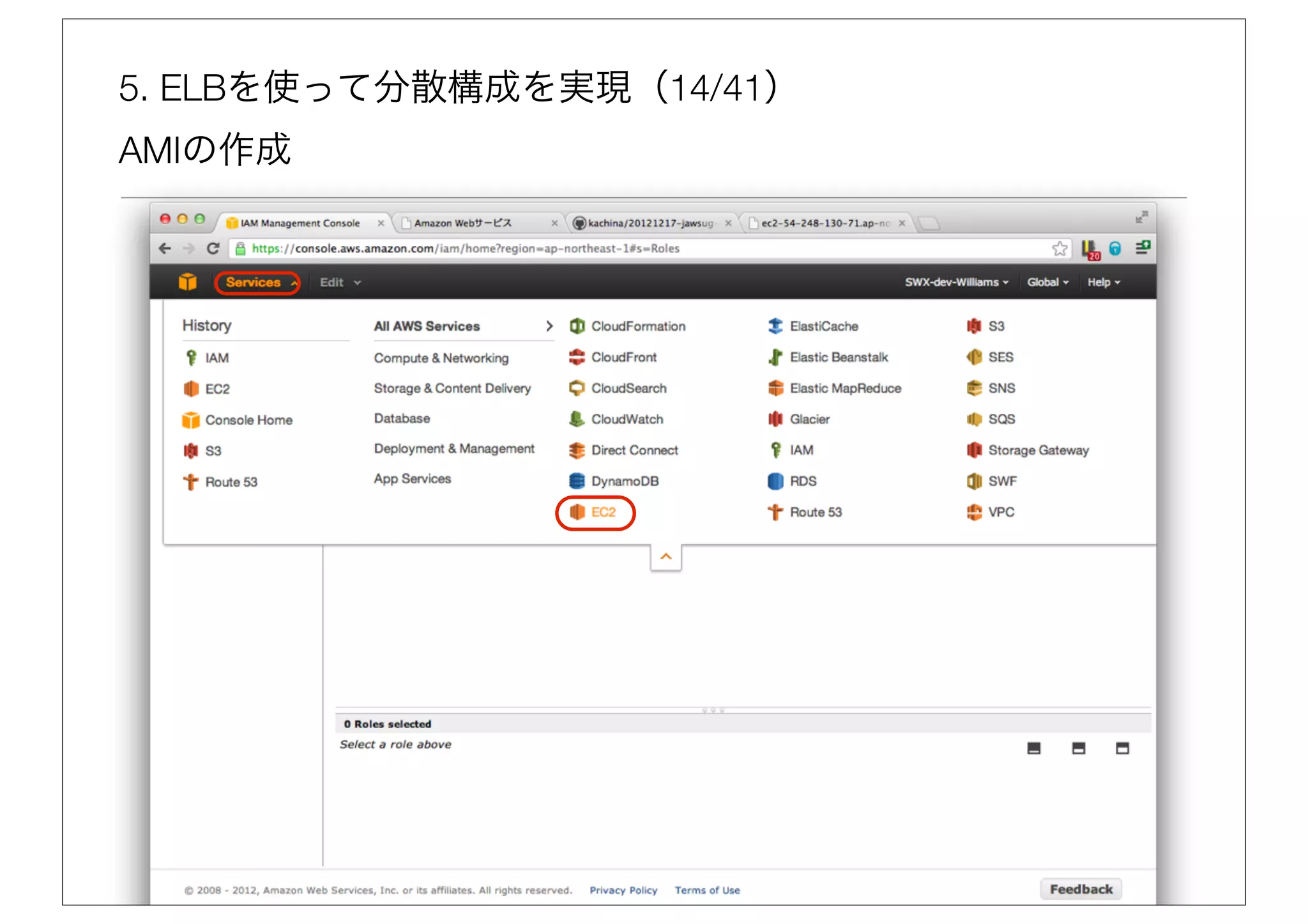Open Storage Gateway service

(1038, 450)
